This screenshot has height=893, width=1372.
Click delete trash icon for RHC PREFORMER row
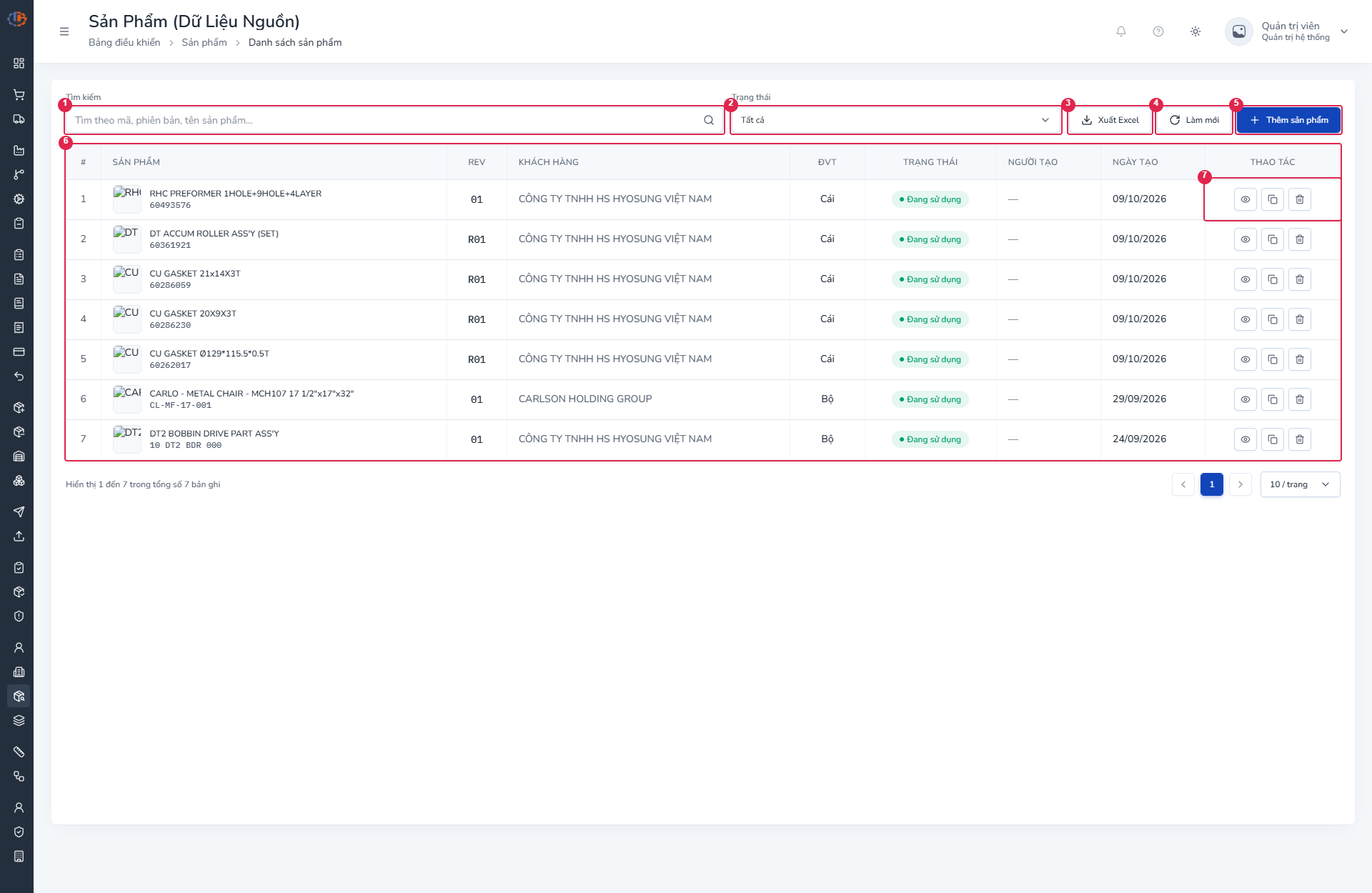tap(1300, 199)
